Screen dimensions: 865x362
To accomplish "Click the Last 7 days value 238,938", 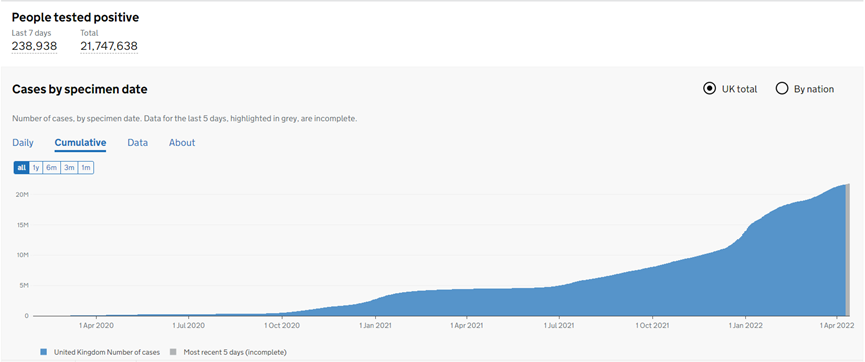I will click(34, 46).
